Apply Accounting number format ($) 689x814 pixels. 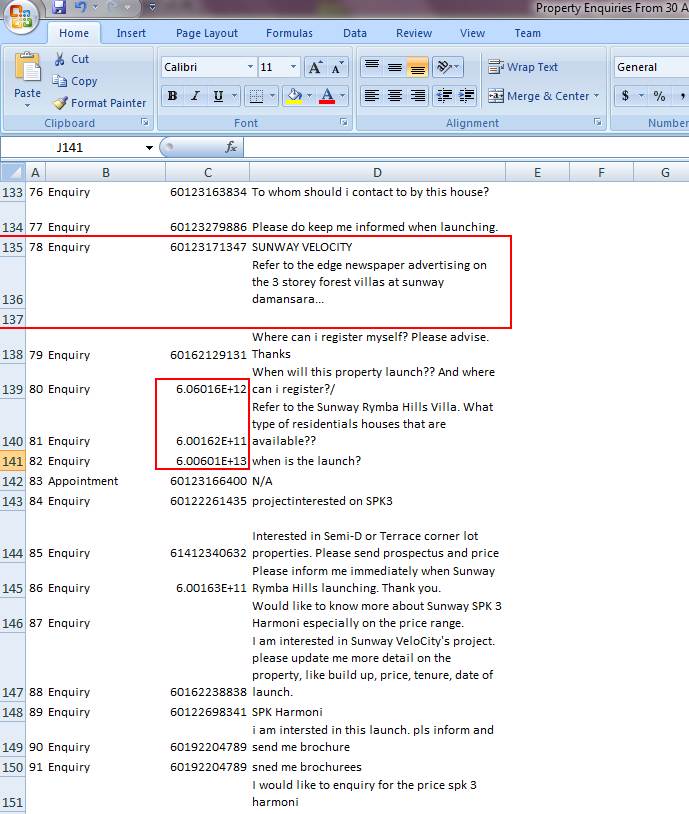[x=626, y=96]
